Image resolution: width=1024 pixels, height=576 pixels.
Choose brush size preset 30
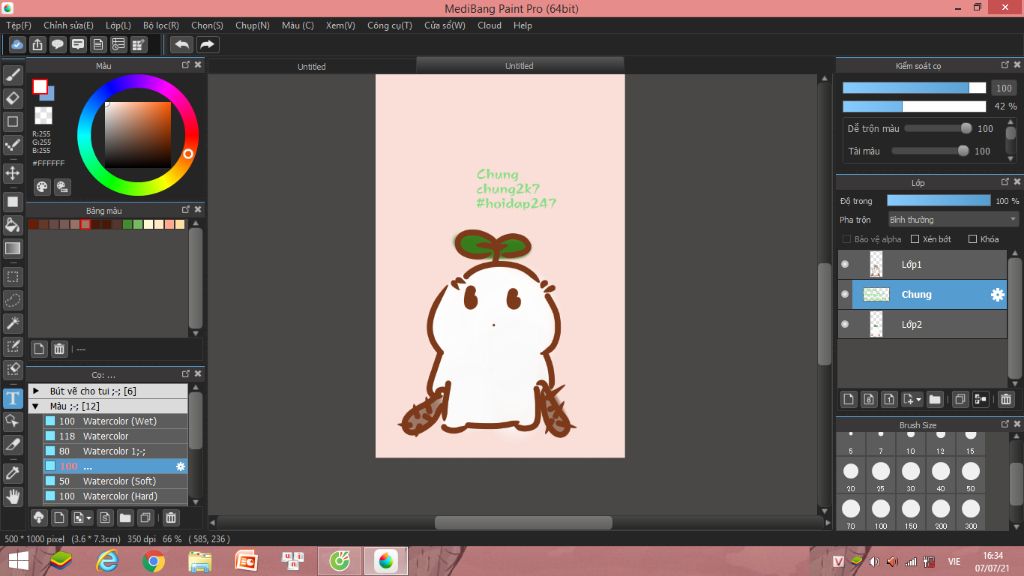[x=911, y=474]
